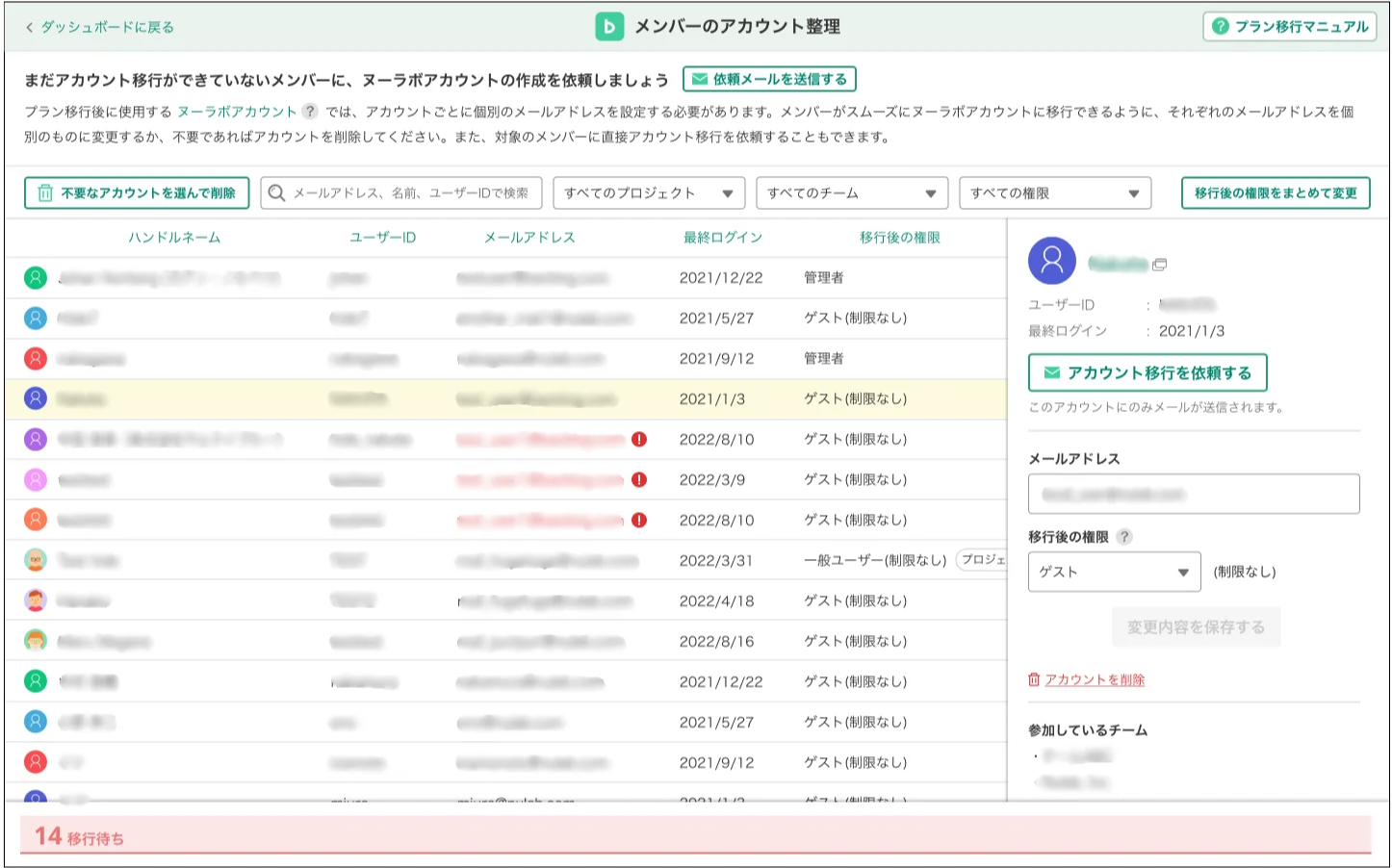Sort by 移行後の権限 column header

(900, 238)
